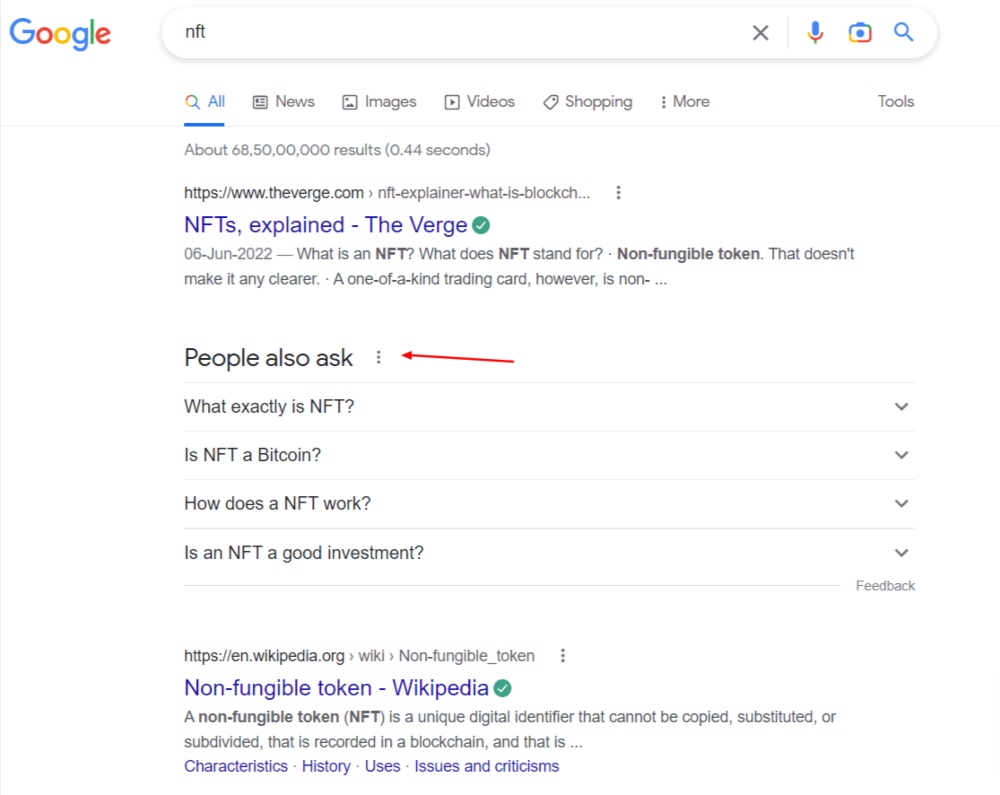Open the Videos search tab
The height and width of the screenshot is (795, 1000).
click(x=479, y=102)
